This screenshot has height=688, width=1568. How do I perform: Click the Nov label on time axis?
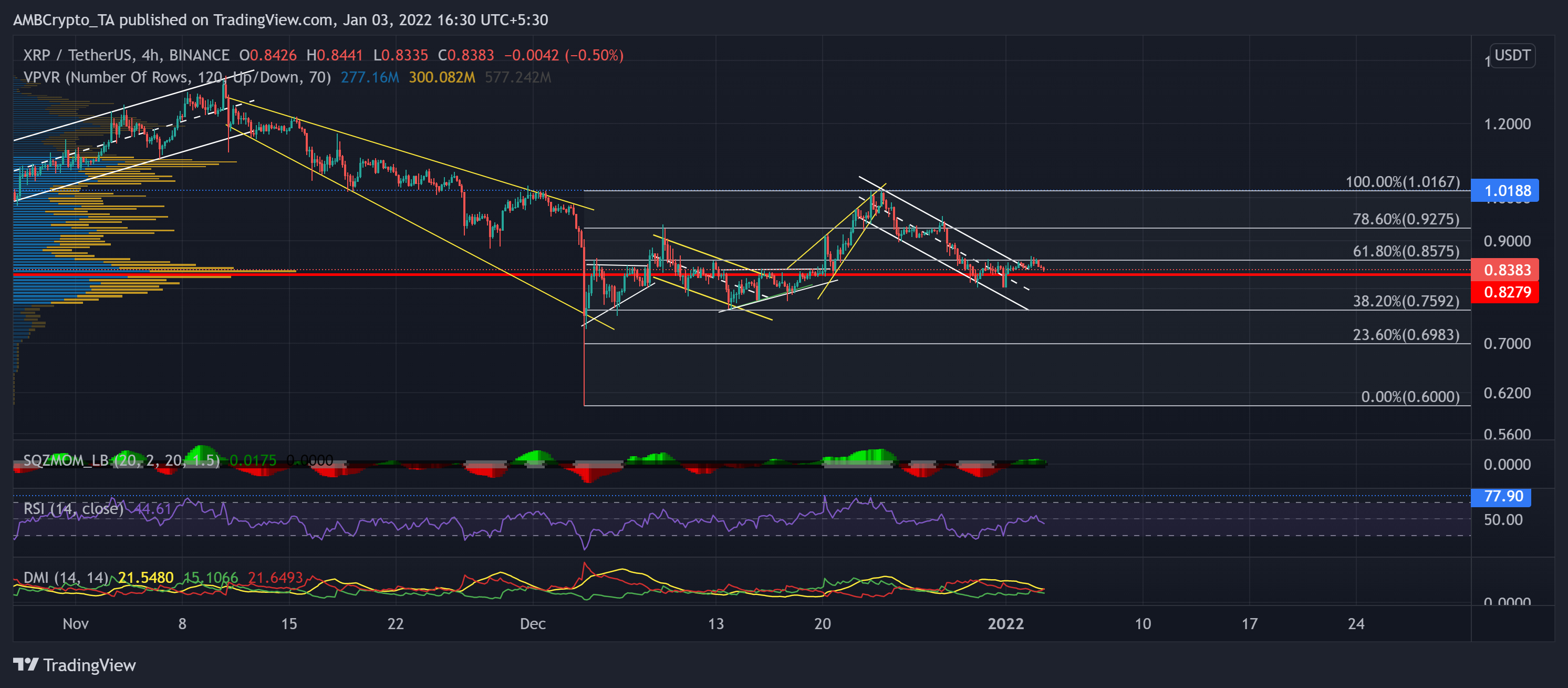(76, 623)
